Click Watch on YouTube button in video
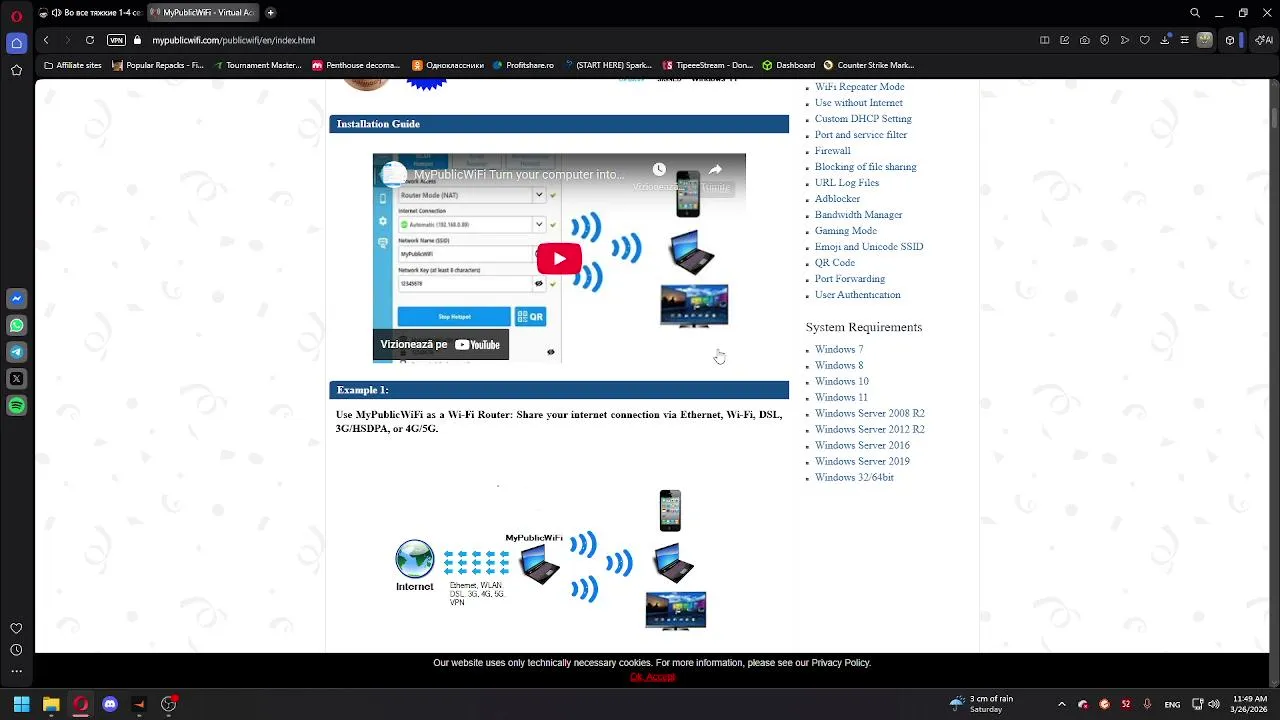Image resolution: width=1280 pixels, height=720 pixels. [x=441, y=344]
